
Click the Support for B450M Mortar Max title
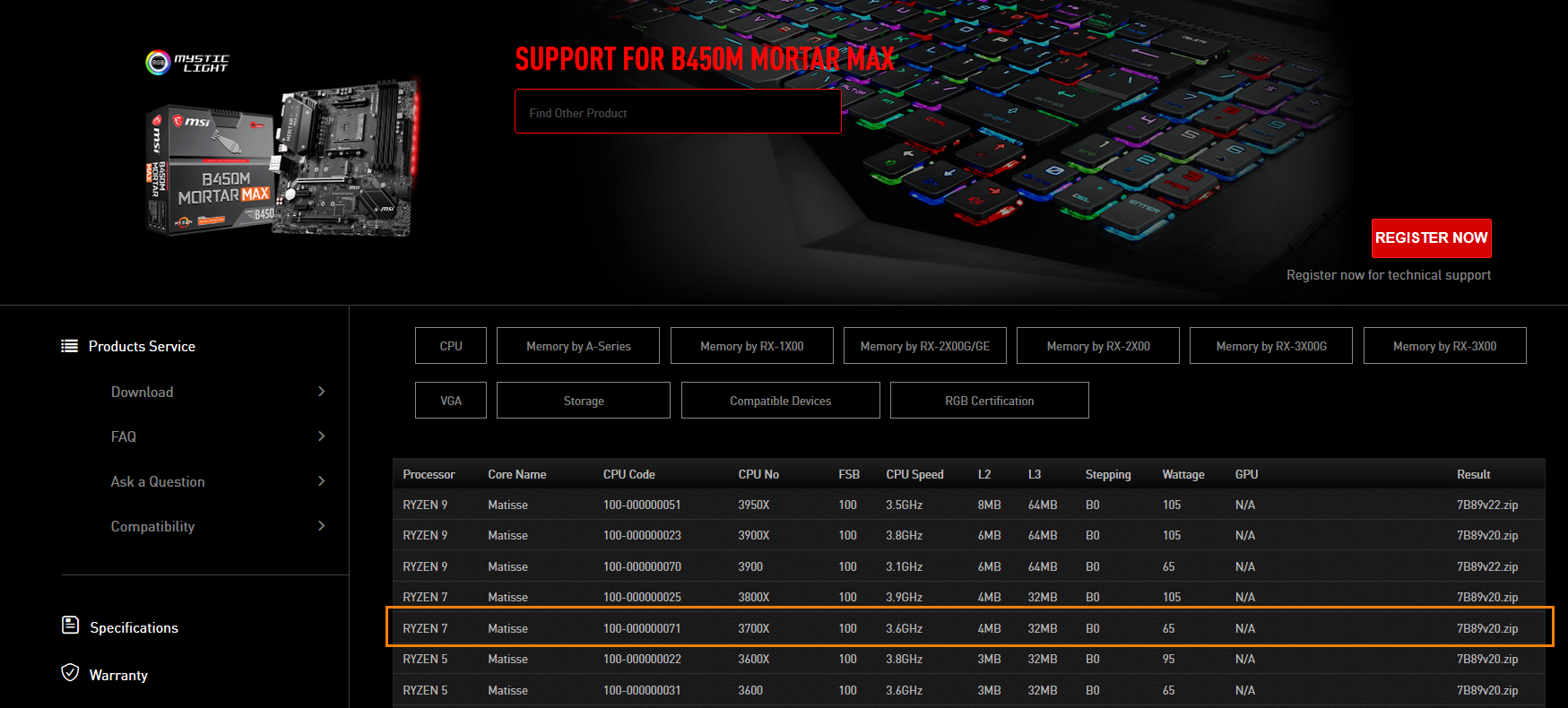pyautogui.click(x=705, y=59)
